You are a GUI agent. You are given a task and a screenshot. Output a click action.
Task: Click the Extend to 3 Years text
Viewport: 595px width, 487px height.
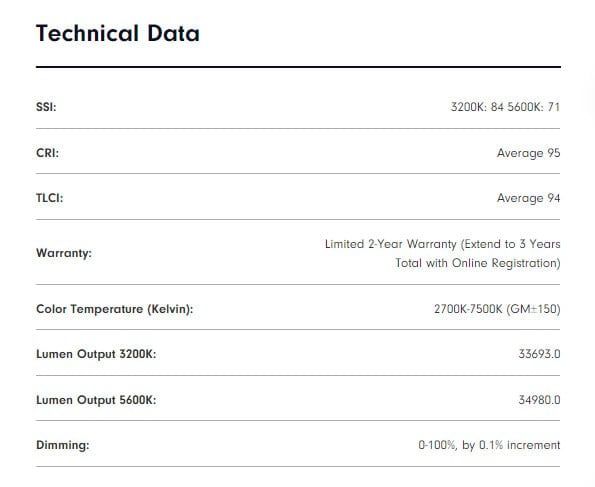coord(510,244)
